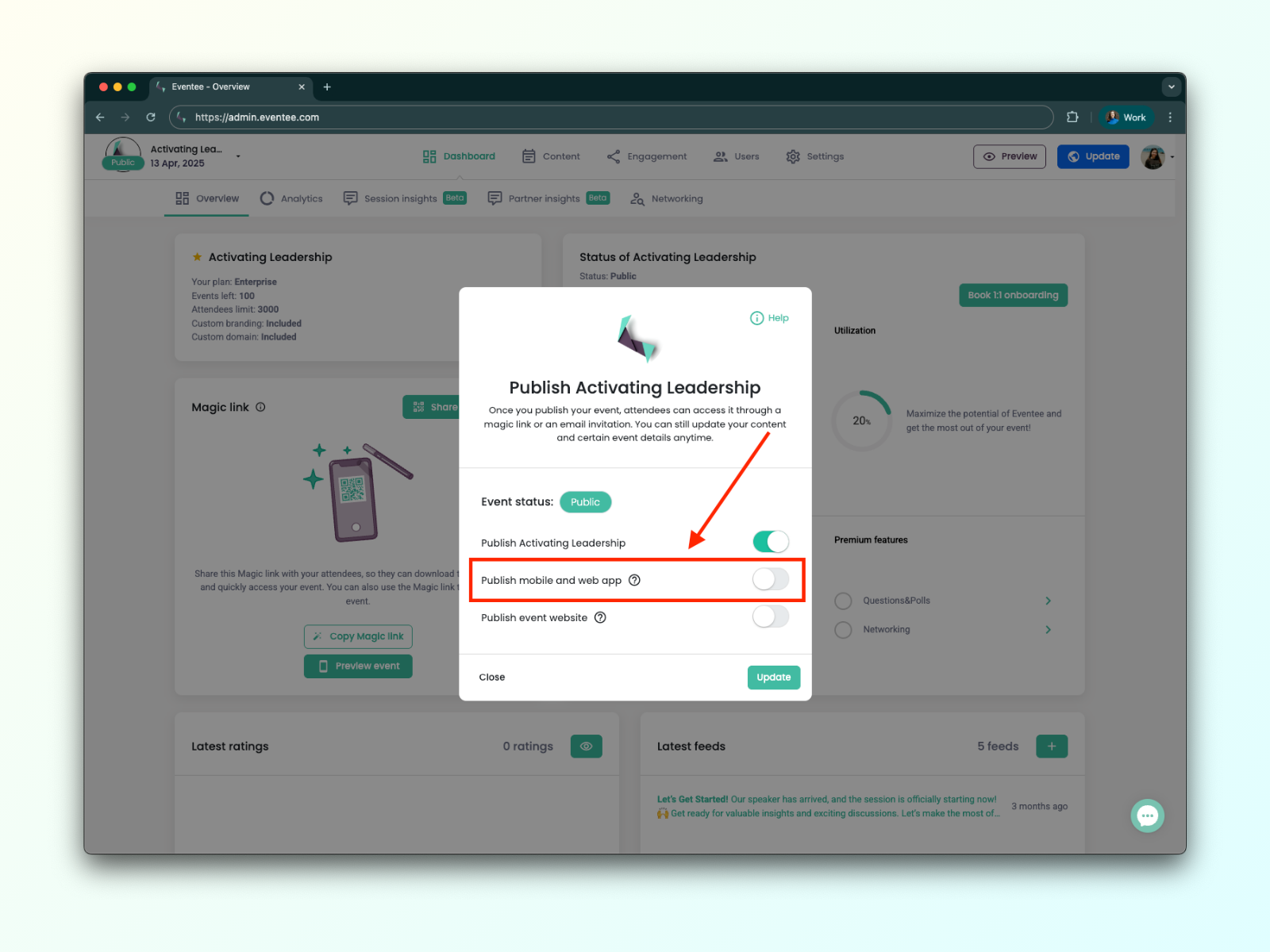
Task: Open user avatar account dropdown
Action: coord(1157,157)
